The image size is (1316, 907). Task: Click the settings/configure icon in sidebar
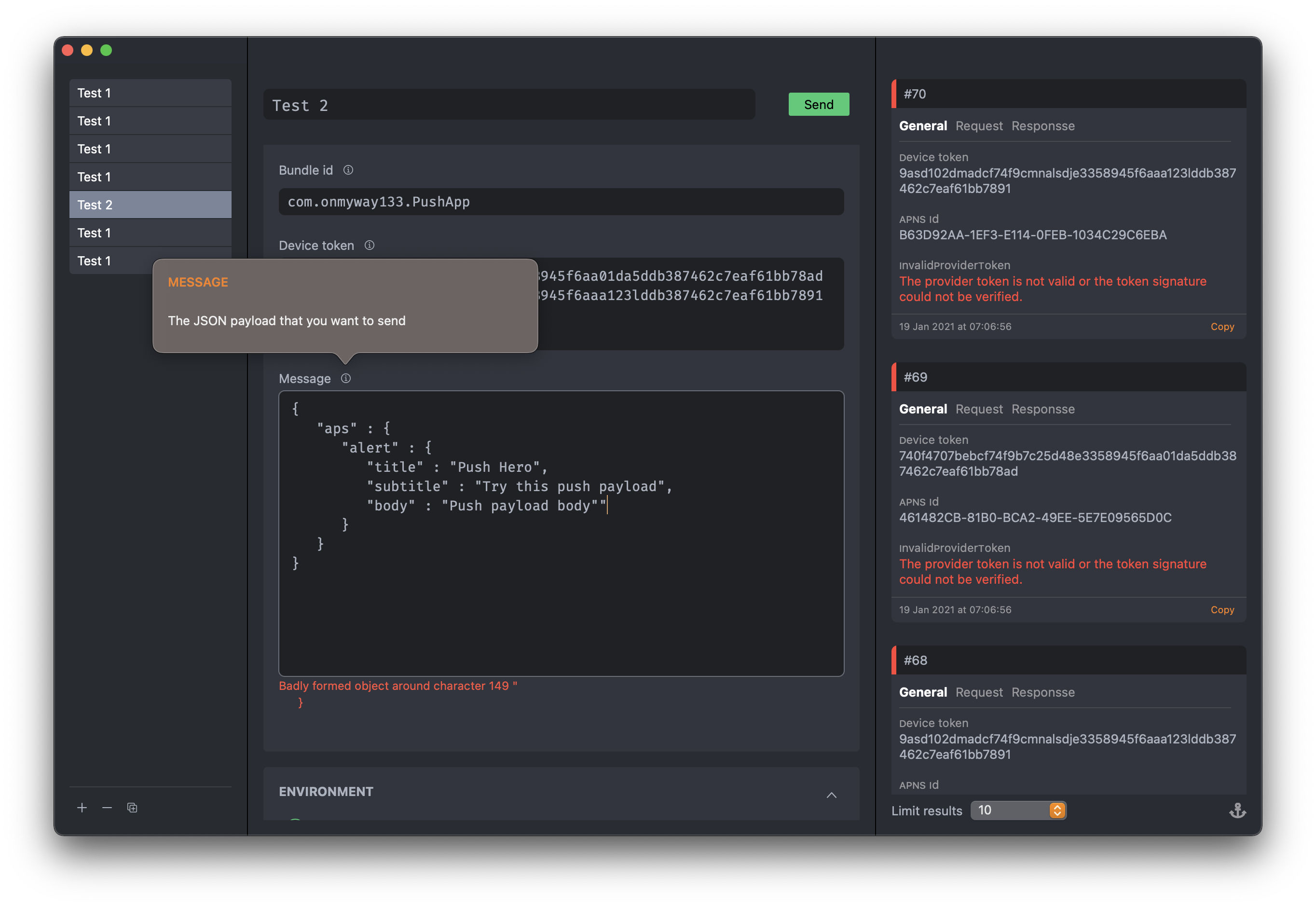[131, 807]
